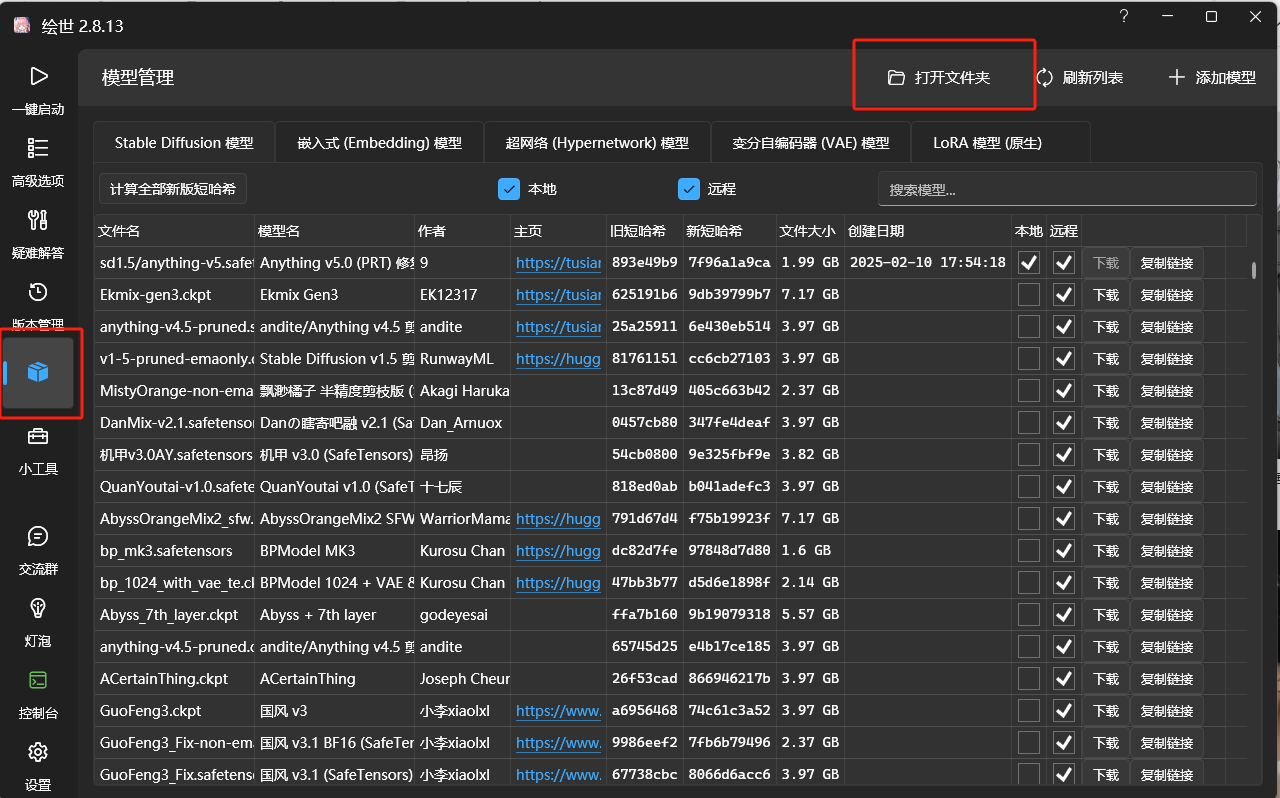
Task: Open the 设置 settings gear icon
Action: [x=38, y=752]
